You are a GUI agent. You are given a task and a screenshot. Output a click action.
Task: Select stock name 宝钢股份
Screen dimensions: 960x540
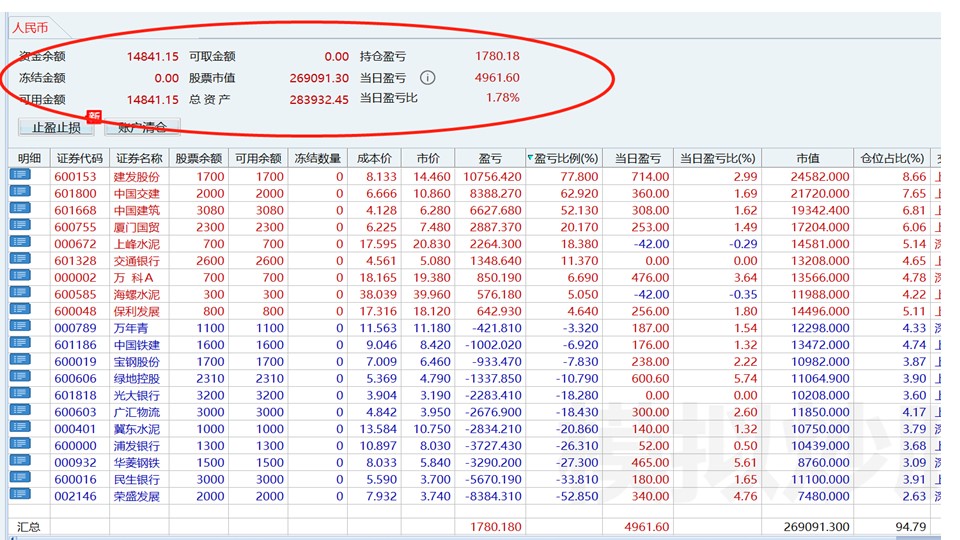coord(137,362)
